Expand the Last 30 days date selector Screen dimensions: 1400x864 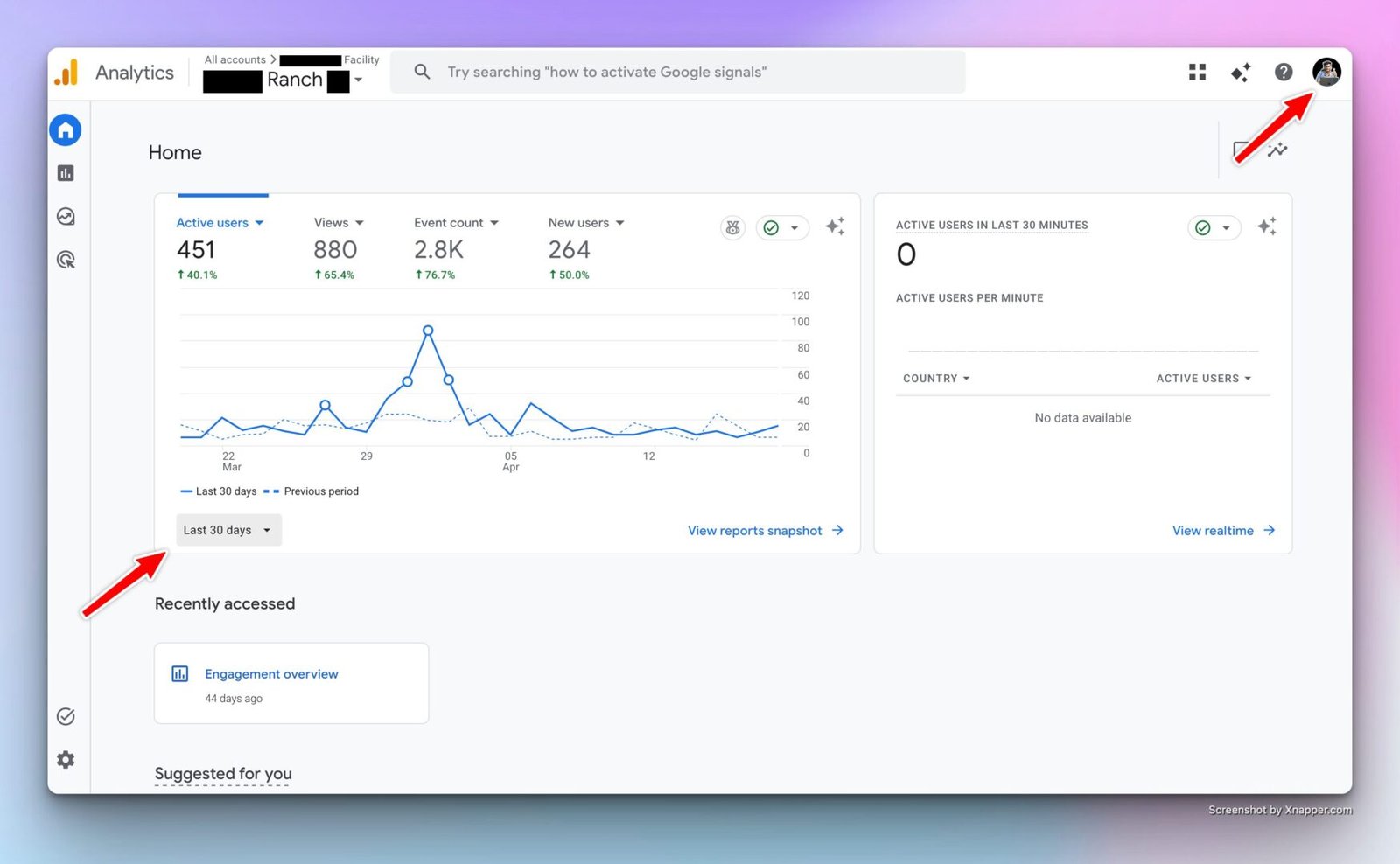(228, 530)
